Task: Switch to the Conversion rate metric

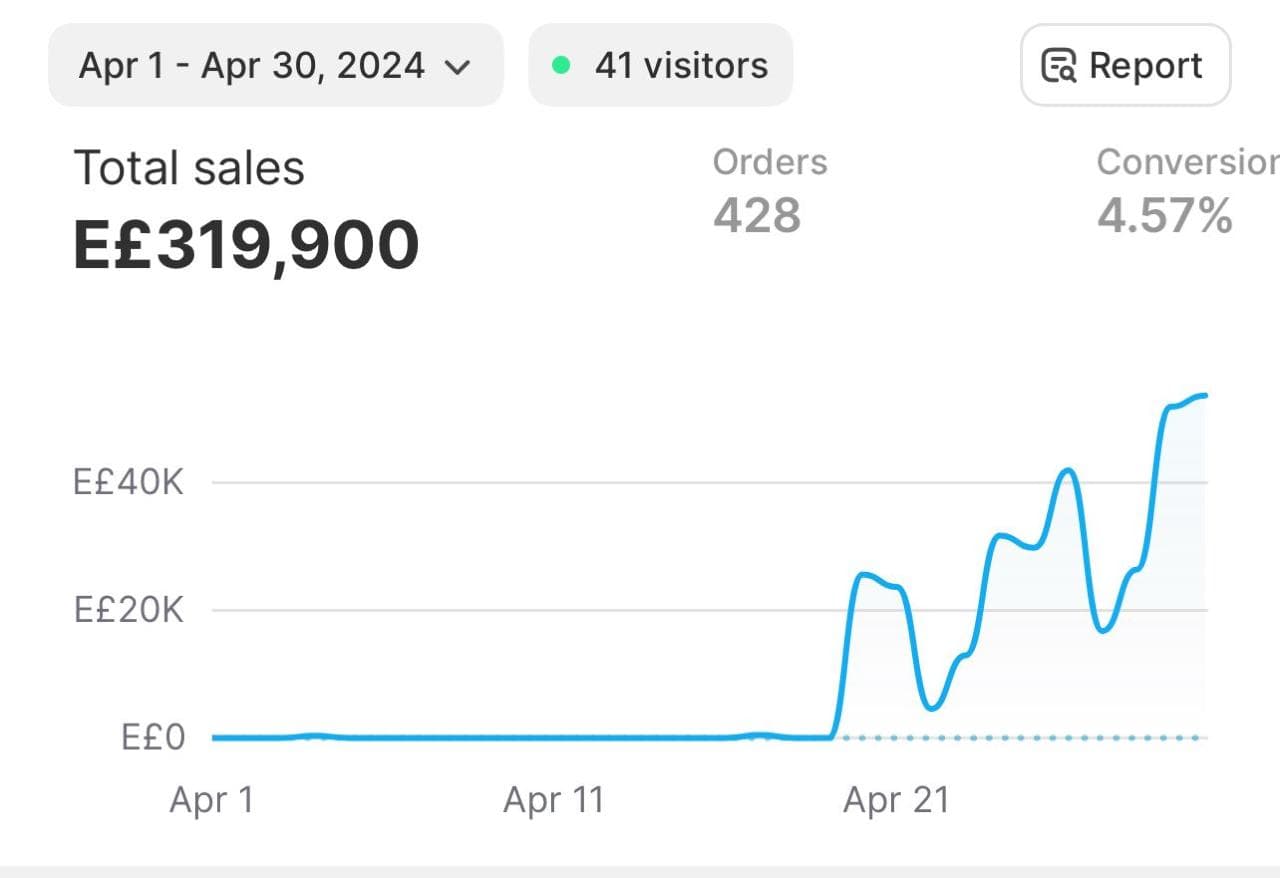Action: click(x=1187, y=162)
